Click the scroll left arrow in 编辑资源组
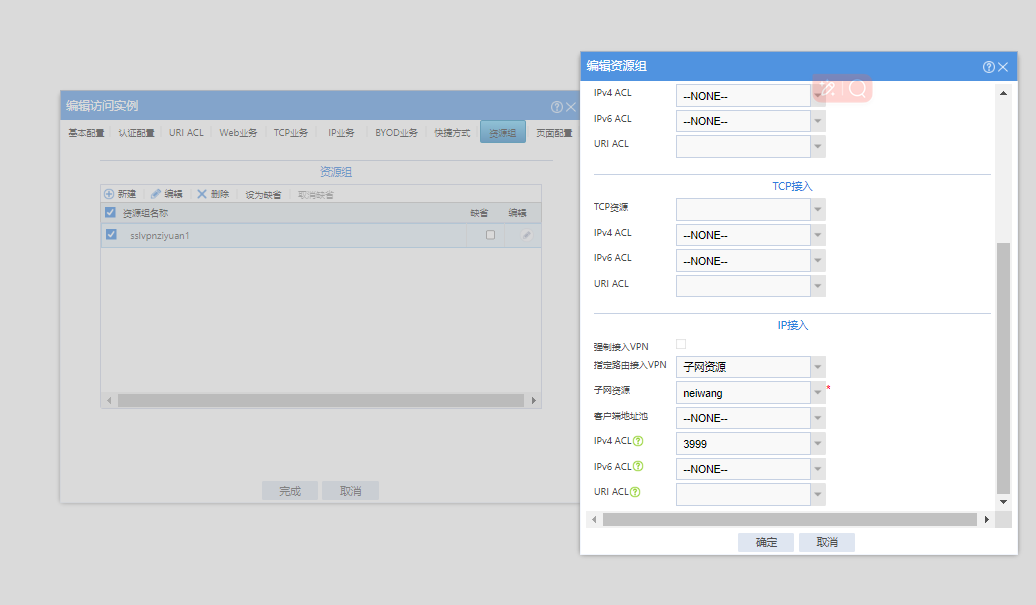 click(x=594, y=520)
